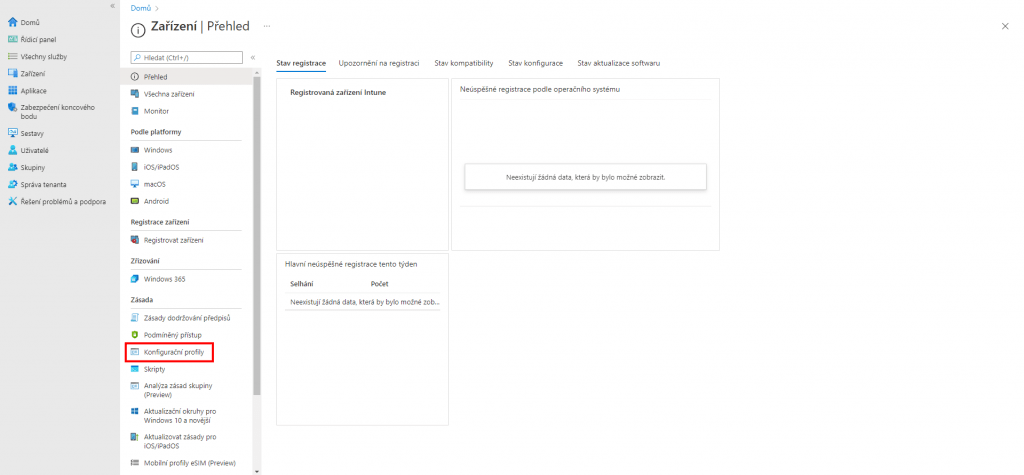Open Registrovat zařízení link
This screenshot has height=475, width=1024.
pos(173,240)
